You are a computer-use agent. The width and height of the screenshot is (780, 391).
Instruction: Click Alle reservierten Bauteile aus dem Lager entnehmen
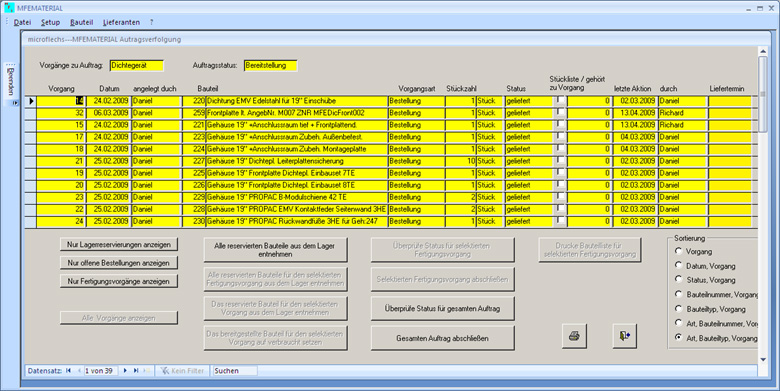[x=276, y=250]
